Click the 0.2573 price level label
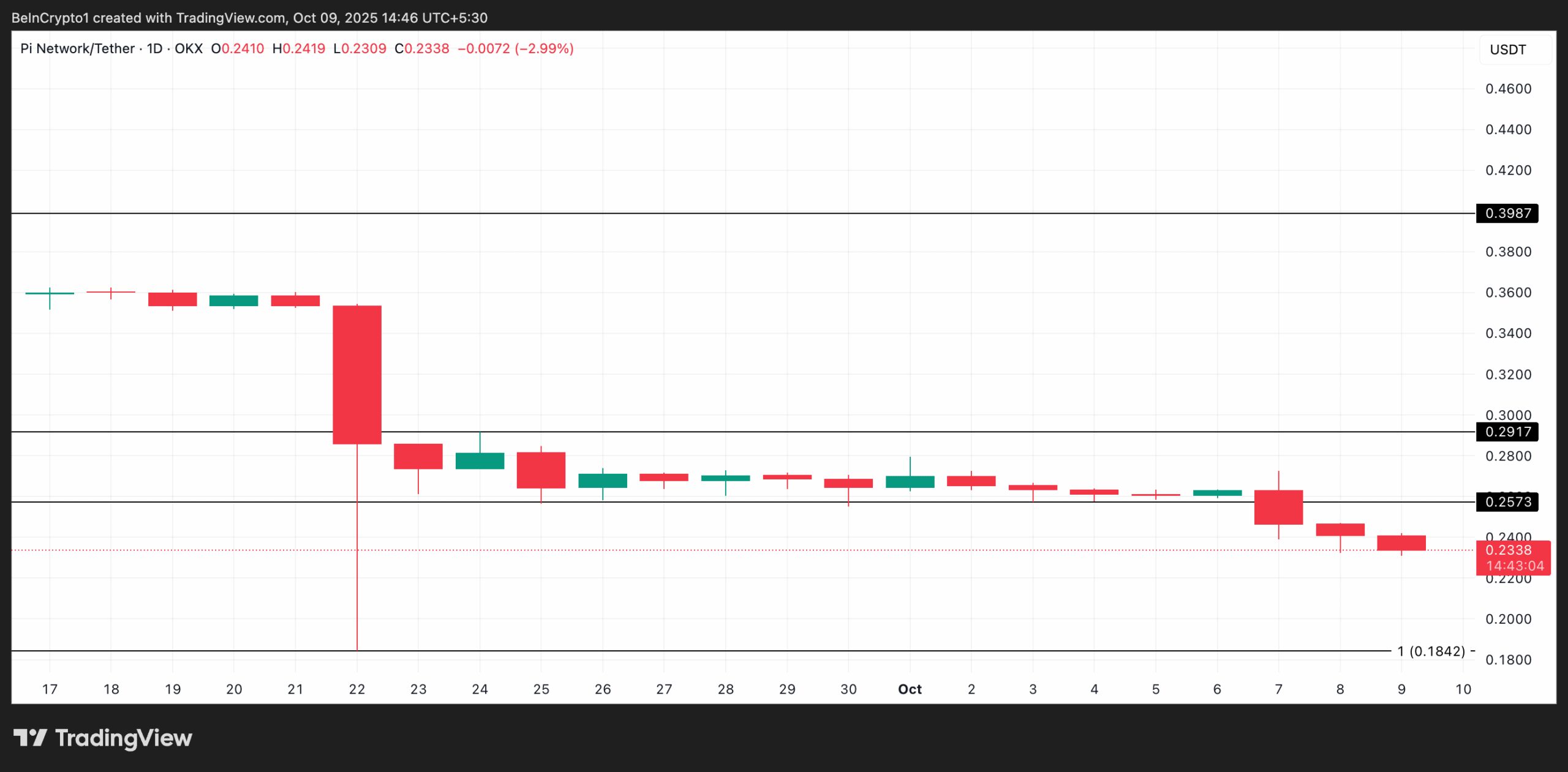 click(x=1507, y=502)
